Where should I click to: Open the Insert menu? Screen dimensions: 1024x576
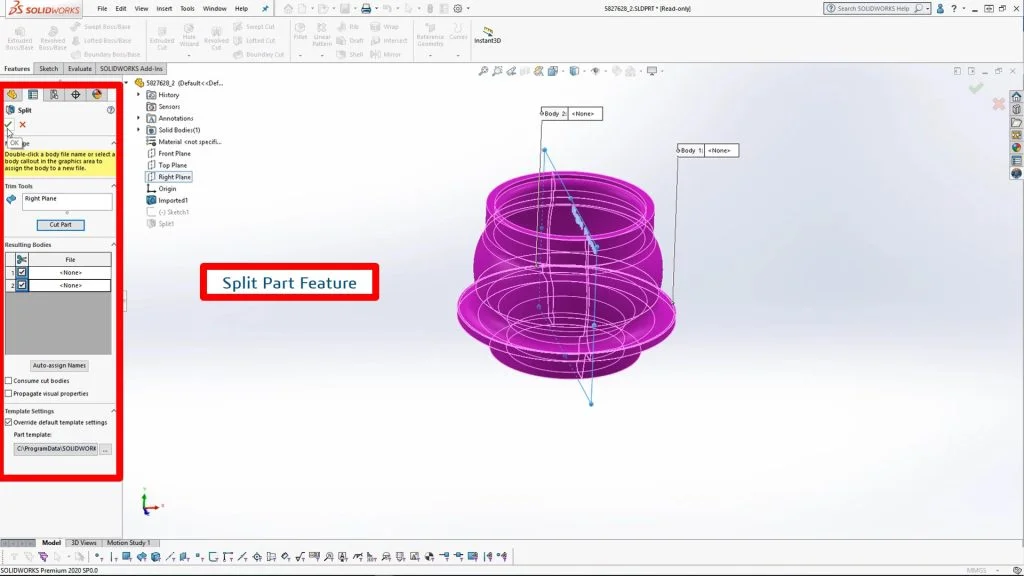[x=164, y=8]
